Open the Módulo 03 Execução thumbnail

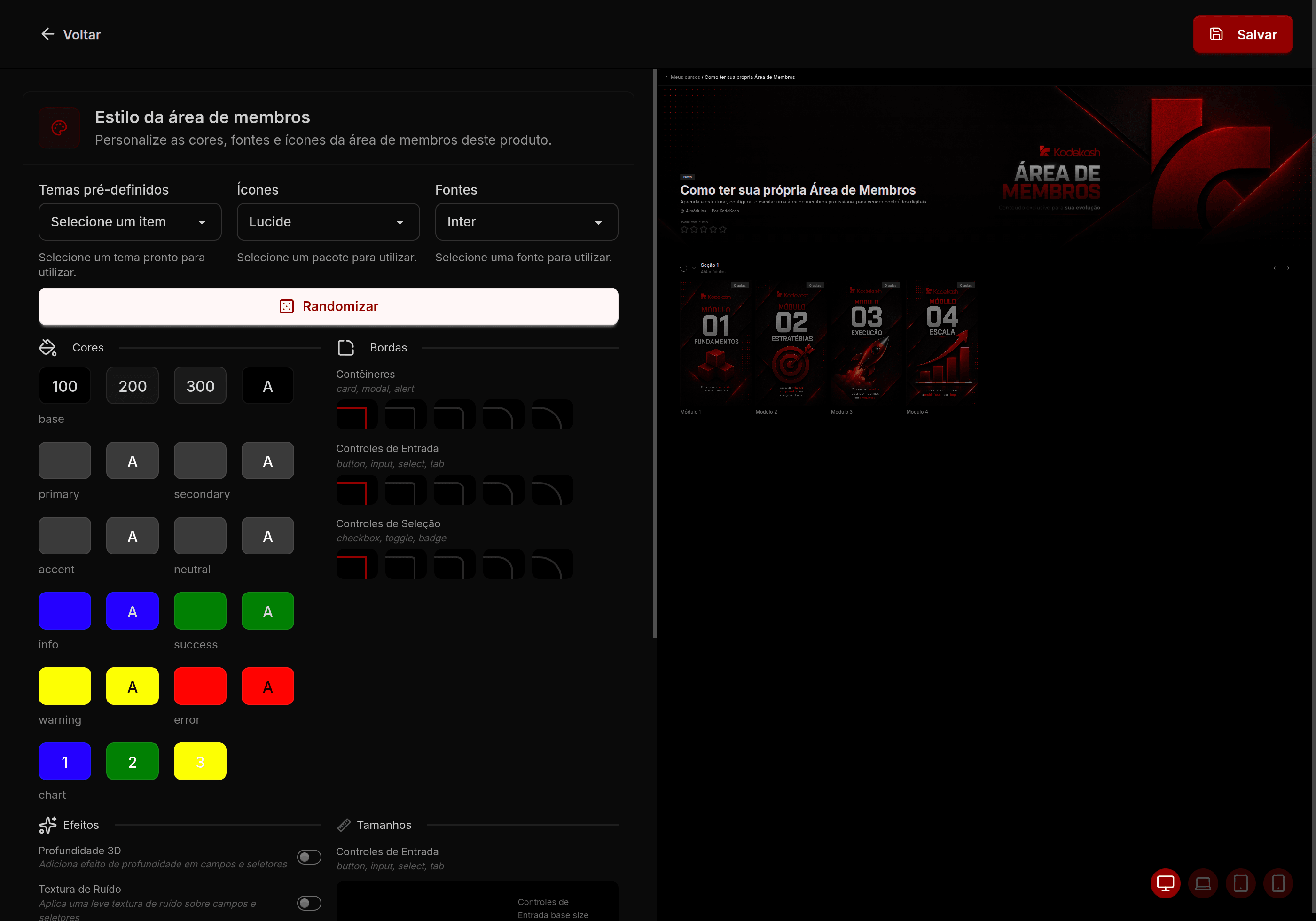[866, 343]
